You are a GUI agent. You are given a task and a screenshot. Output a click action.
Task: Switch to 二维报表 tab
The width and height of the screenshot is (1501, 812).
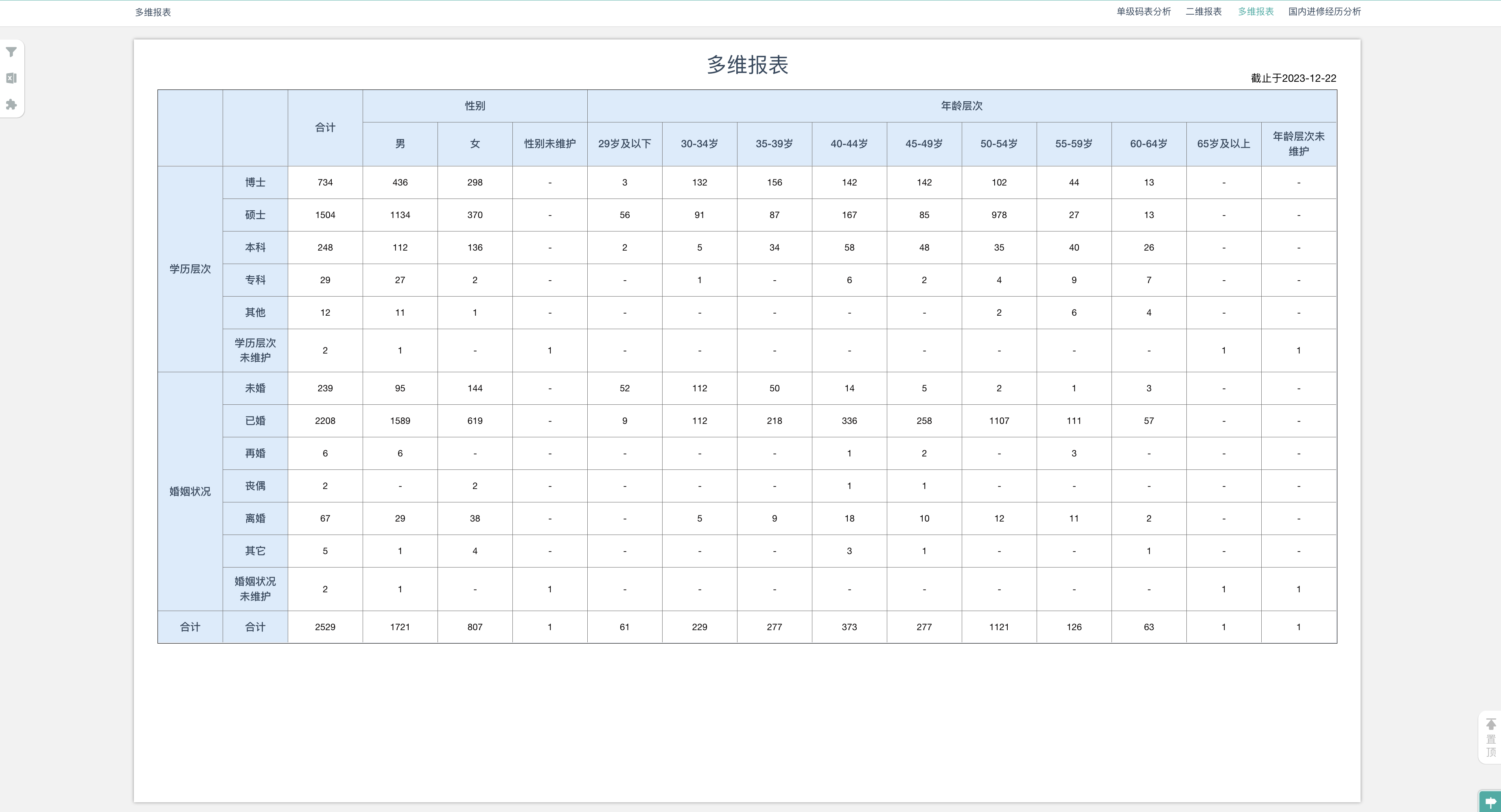[x=1203, y=12]
